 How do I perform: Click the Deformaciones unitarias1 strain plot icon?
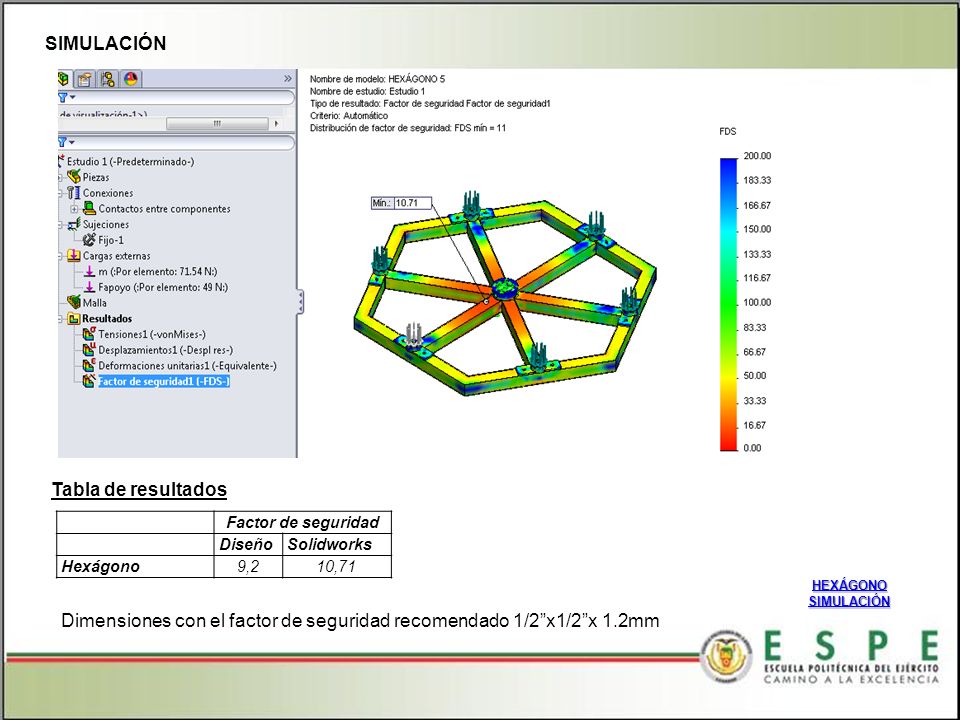[x=89, y=366]
